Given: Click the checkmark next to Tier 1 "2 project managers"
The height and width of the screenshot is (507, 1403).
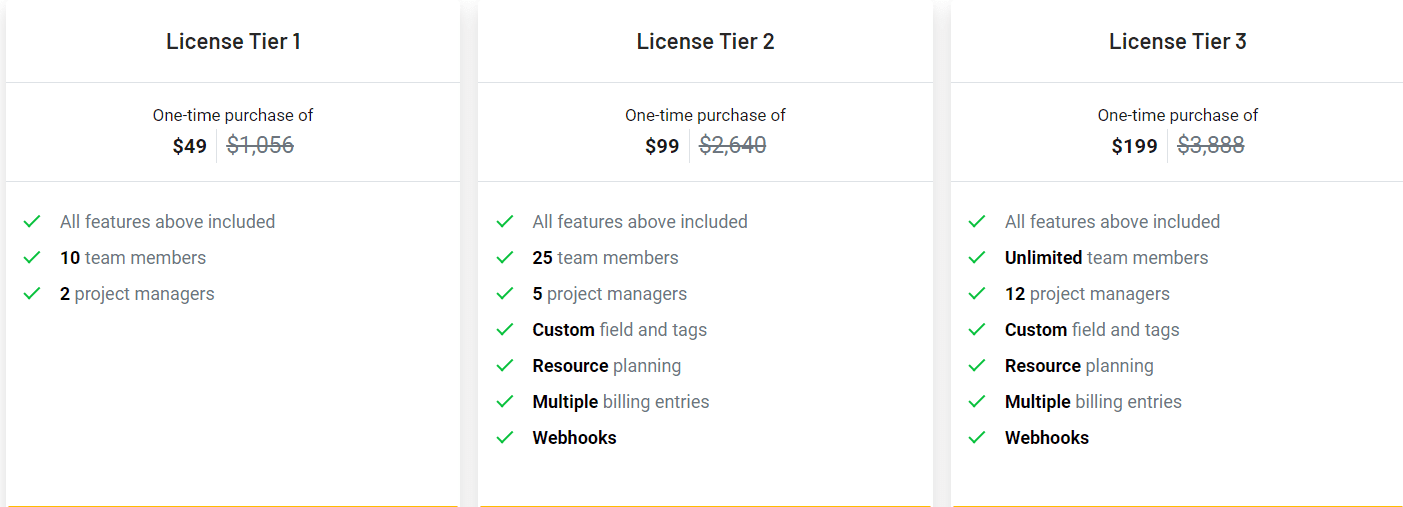Looking at the screenshot, I should click(32, 294).
